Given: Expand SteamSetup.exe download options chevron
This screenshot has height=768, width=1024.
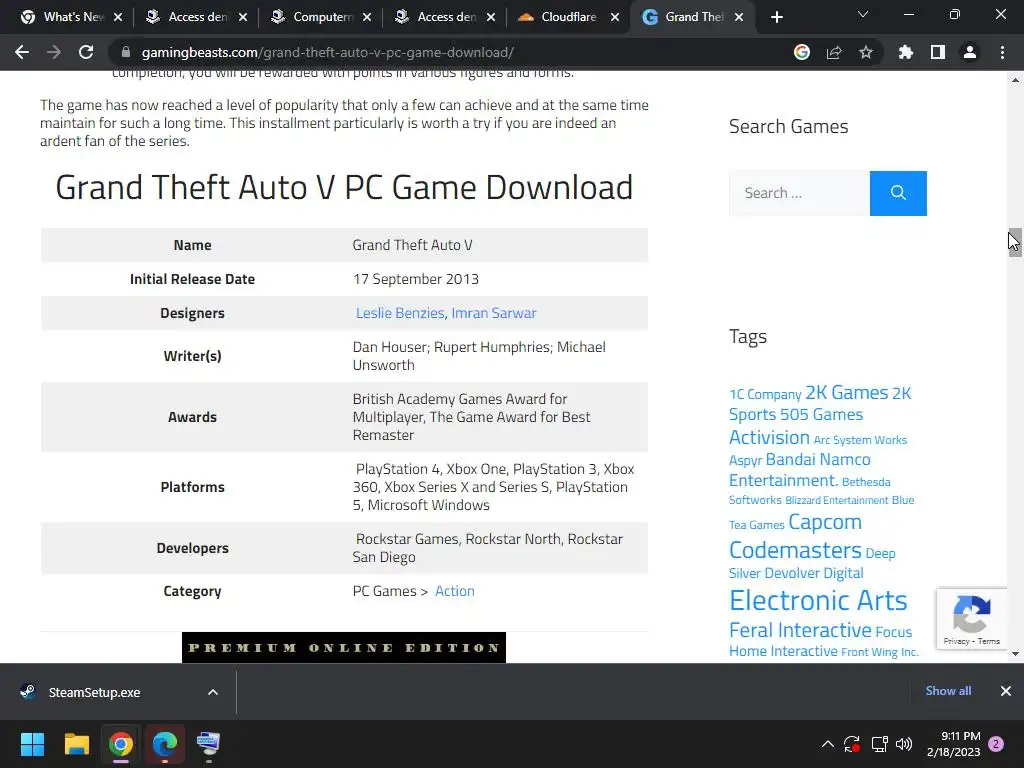Looking at the screenshot, I should (x=213, y=692).
